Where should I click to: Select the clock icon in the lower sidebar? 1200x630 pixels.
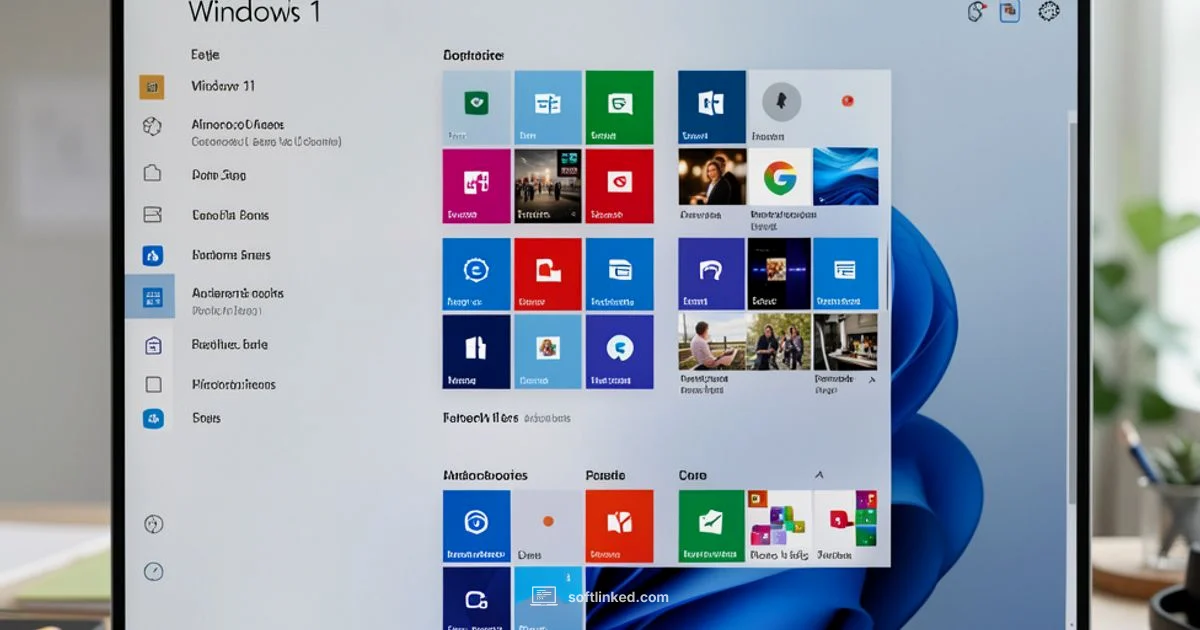[x=154, y=572]
